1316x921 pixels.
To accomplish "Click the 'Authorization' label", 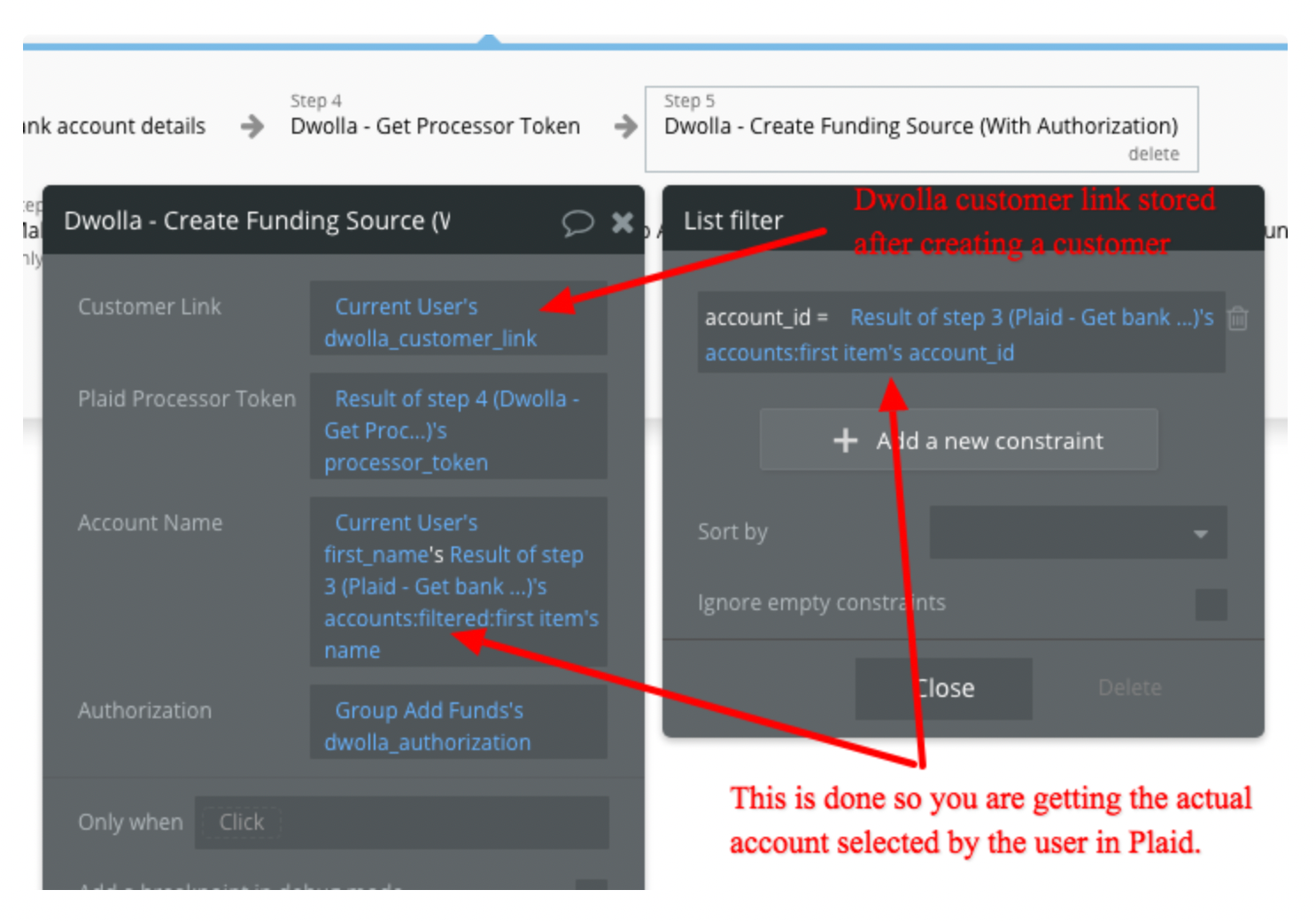I will click(x=145, y=711).
